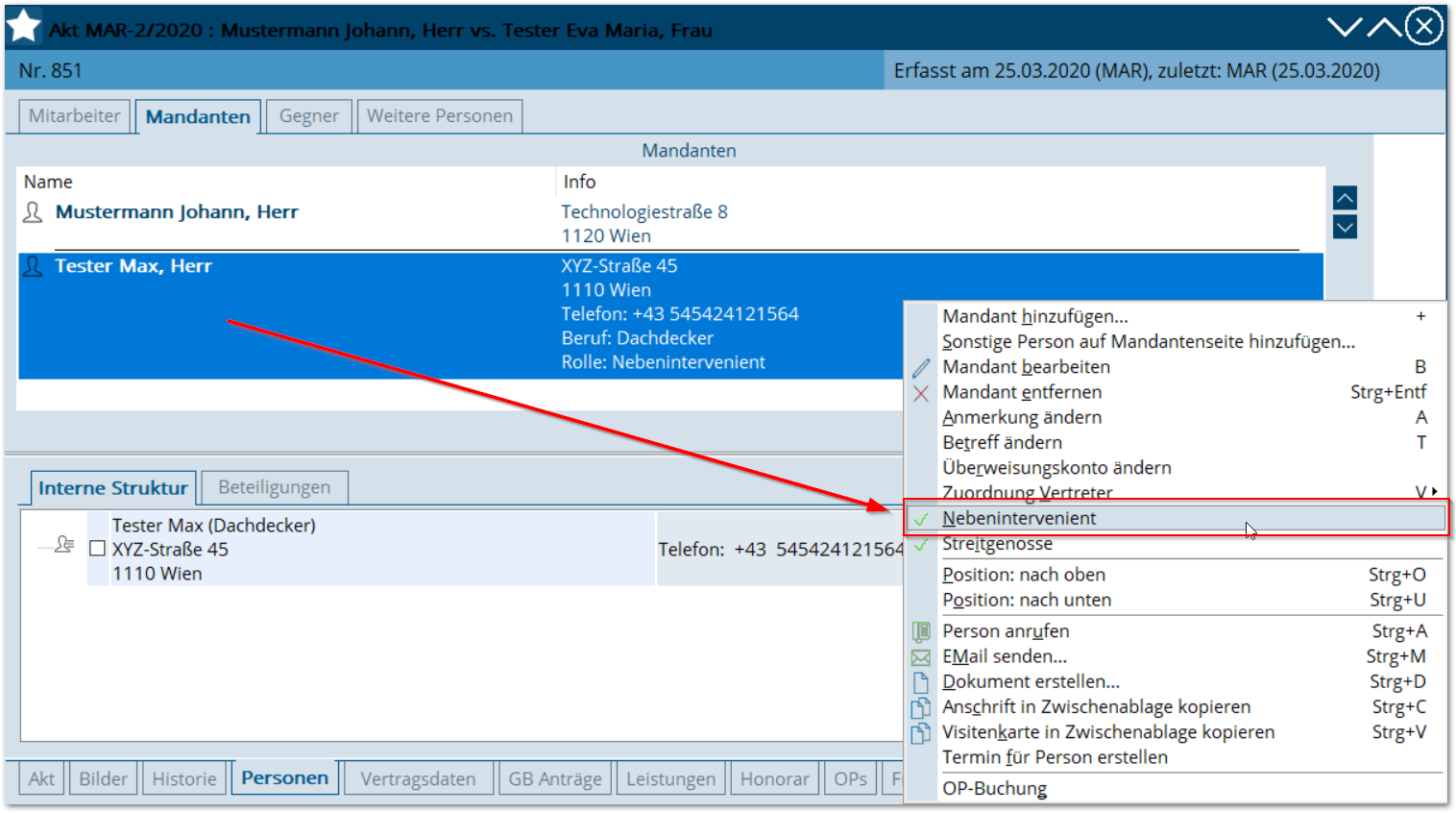The width and height of the screenshot is (1456, 813).
Task: Click the copy icon for Anschrift kopieren
Action: tap(921, 707)
